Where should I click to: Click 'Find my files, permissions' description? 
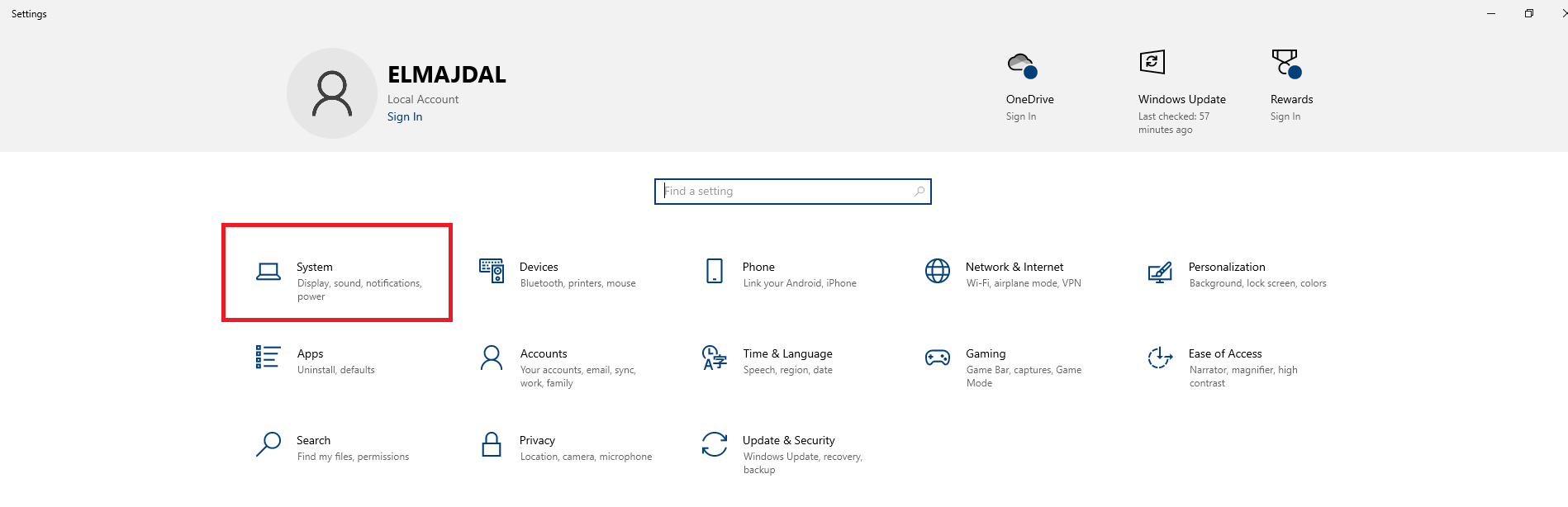click(x=353, y=457)
